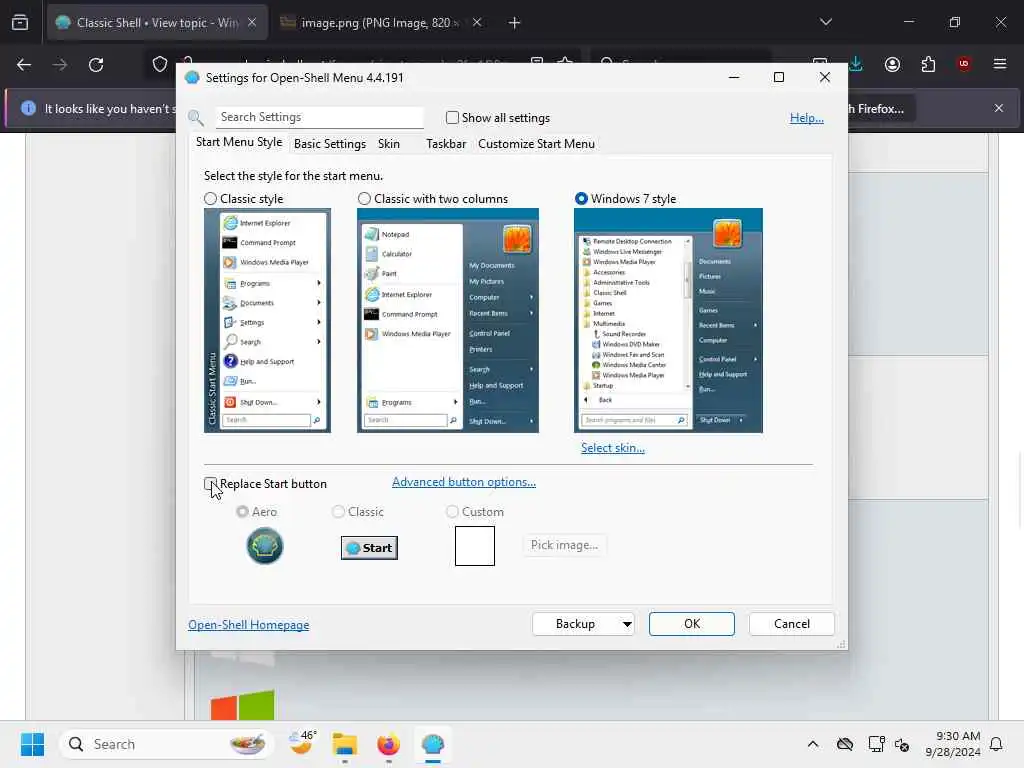Click the cloud sync tray icon
This screenshot has height=768, width=1024.
click(844, 744)
